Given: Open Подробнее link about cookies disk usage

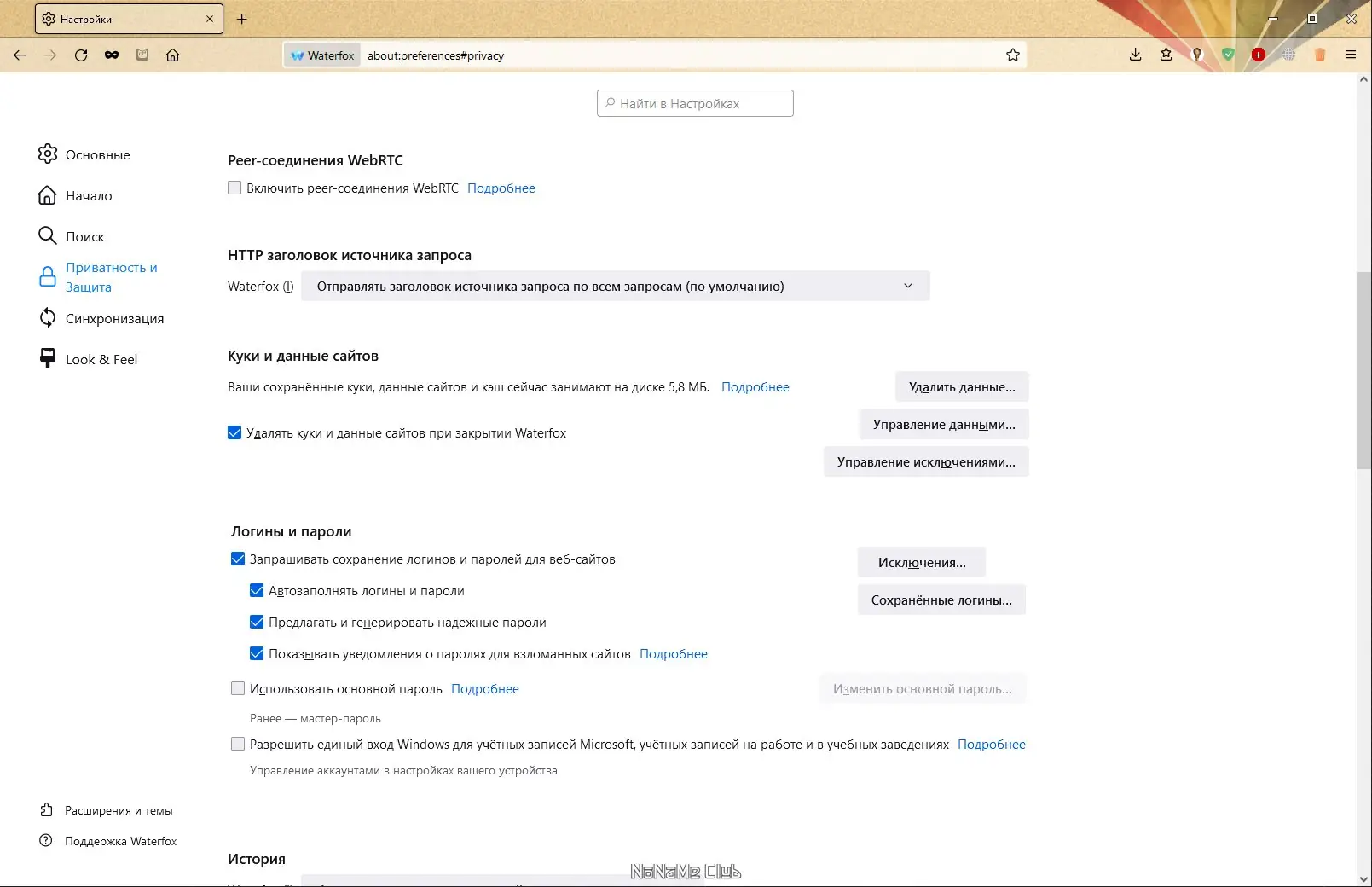Looking at the screenshot, I should coord(755,387).
